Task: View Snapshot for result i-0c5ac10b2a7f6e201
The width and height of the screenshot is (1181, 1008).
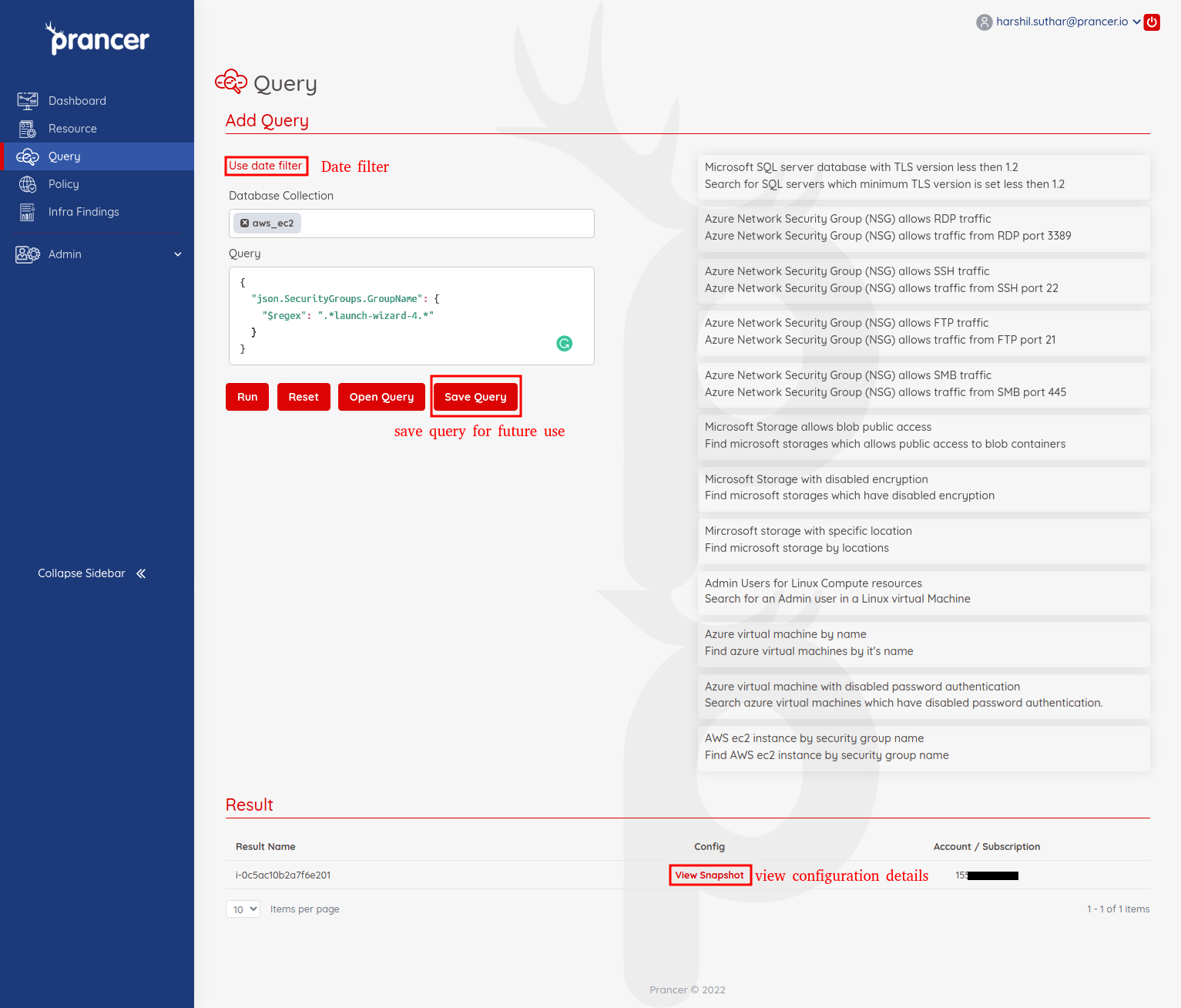Action: [710, 875]
